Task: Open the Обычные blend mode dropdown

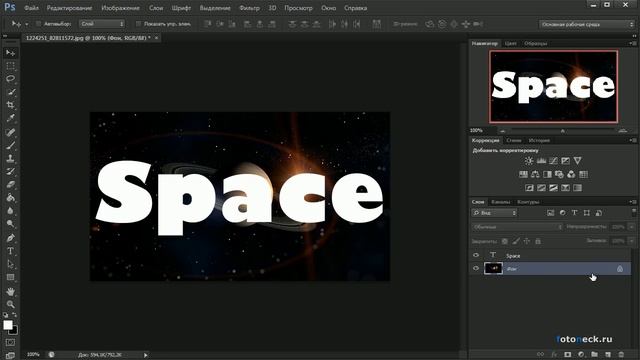Action: 517,227
